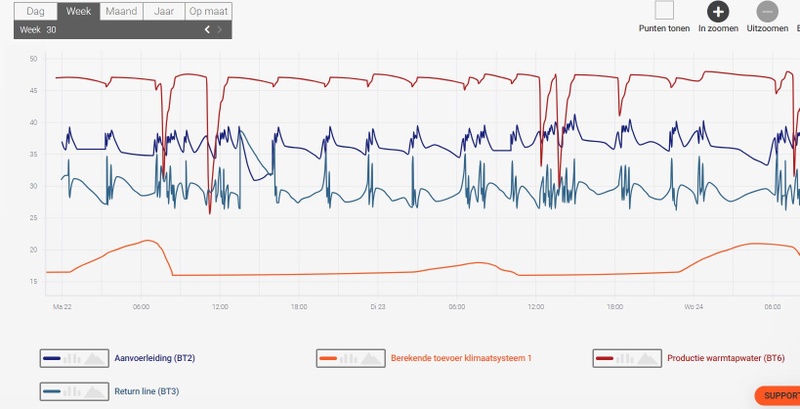Open the Op maat custom range tab
This screenshot has height=409, width=800.
coord(208,11)
